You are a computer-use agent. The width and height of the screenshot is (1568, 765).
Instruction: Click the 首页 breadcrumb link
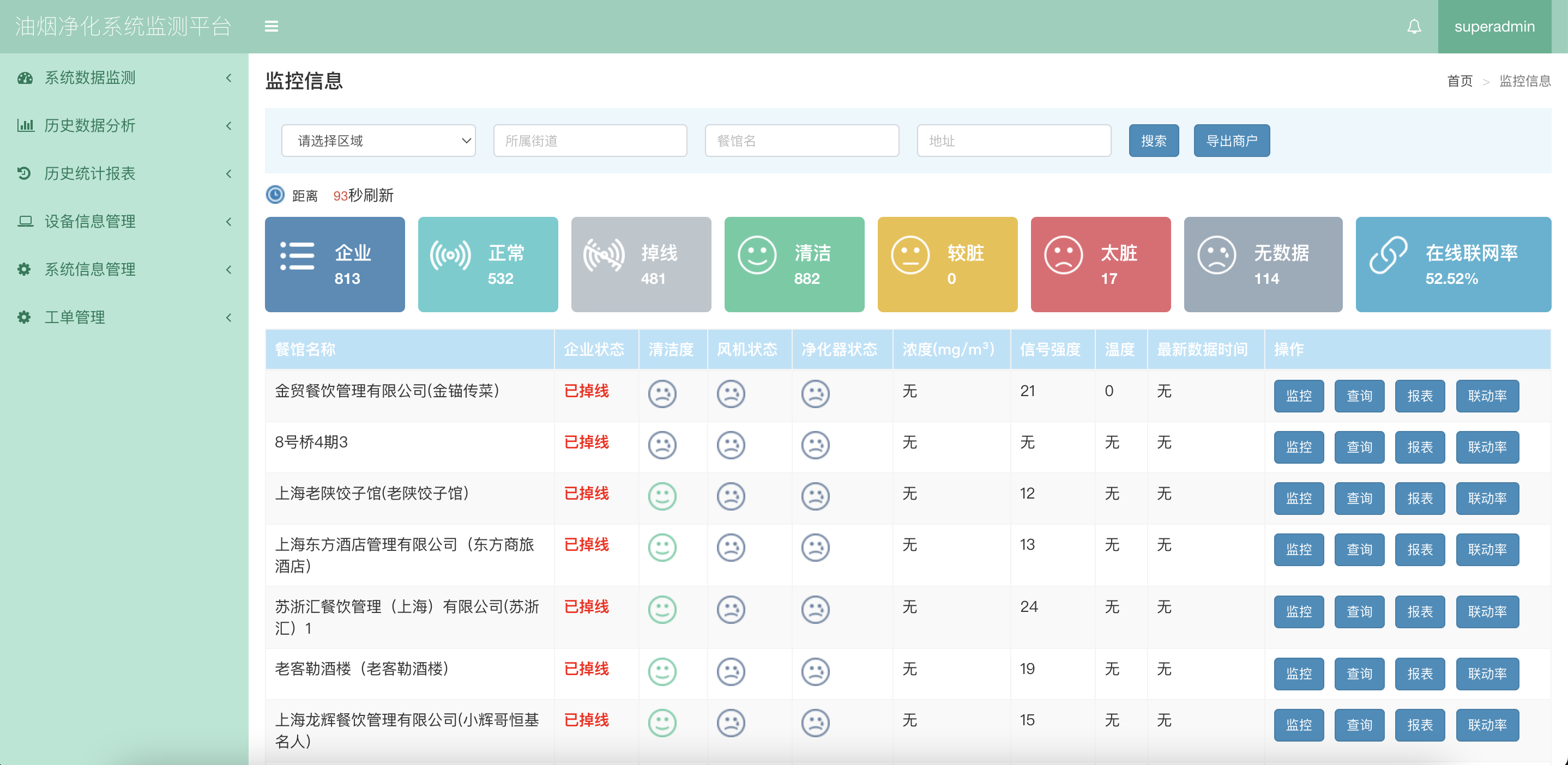[1459, 81]
